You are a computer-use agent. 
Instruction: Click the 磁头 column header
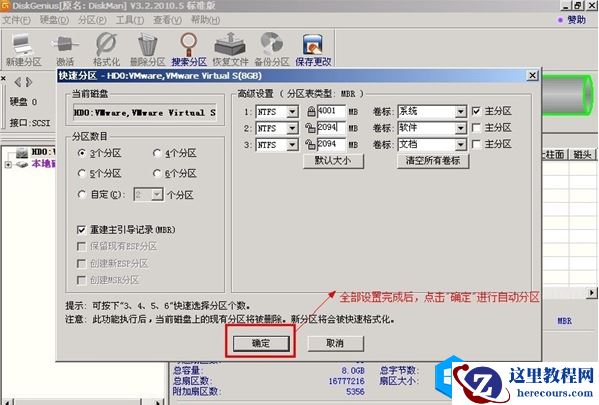[582, 154]
